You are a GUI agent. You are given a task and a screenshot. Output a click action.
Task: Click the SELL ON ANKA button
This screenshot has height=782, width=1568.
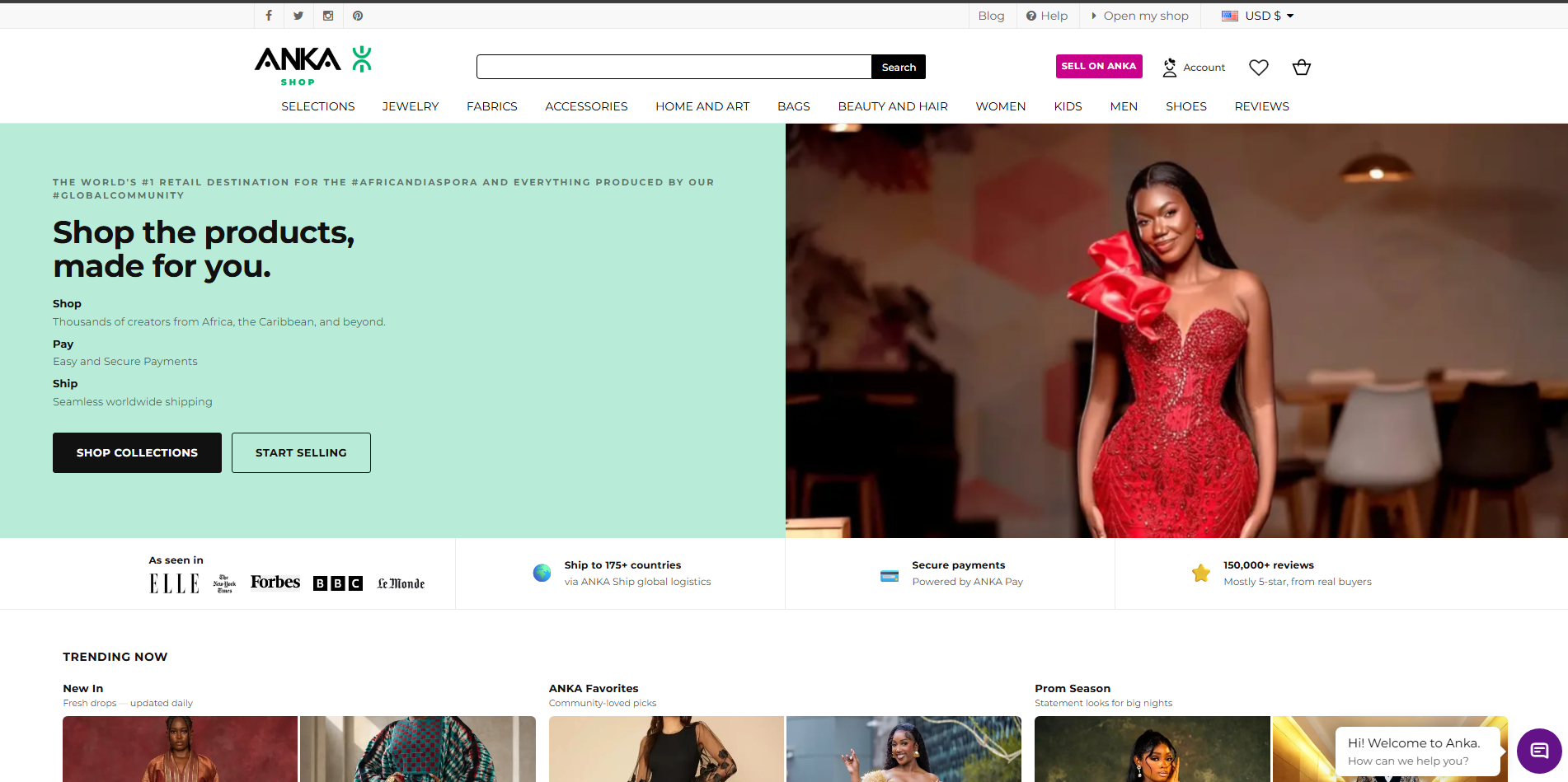click(1099, 66)
